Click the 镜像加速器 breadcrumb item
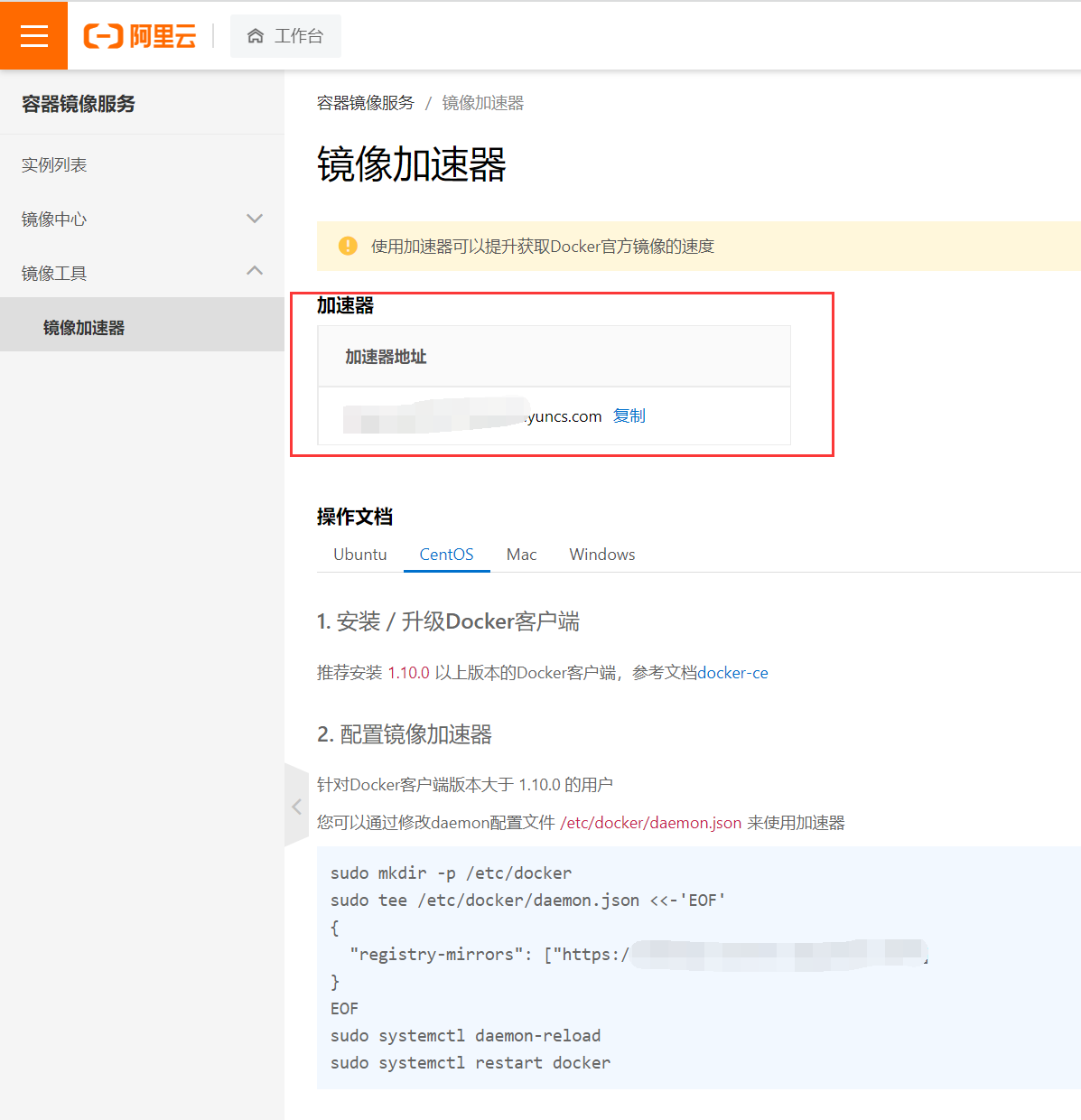Image resolution: width=1081 pixels, height=1120 pixels. (483, 103)
